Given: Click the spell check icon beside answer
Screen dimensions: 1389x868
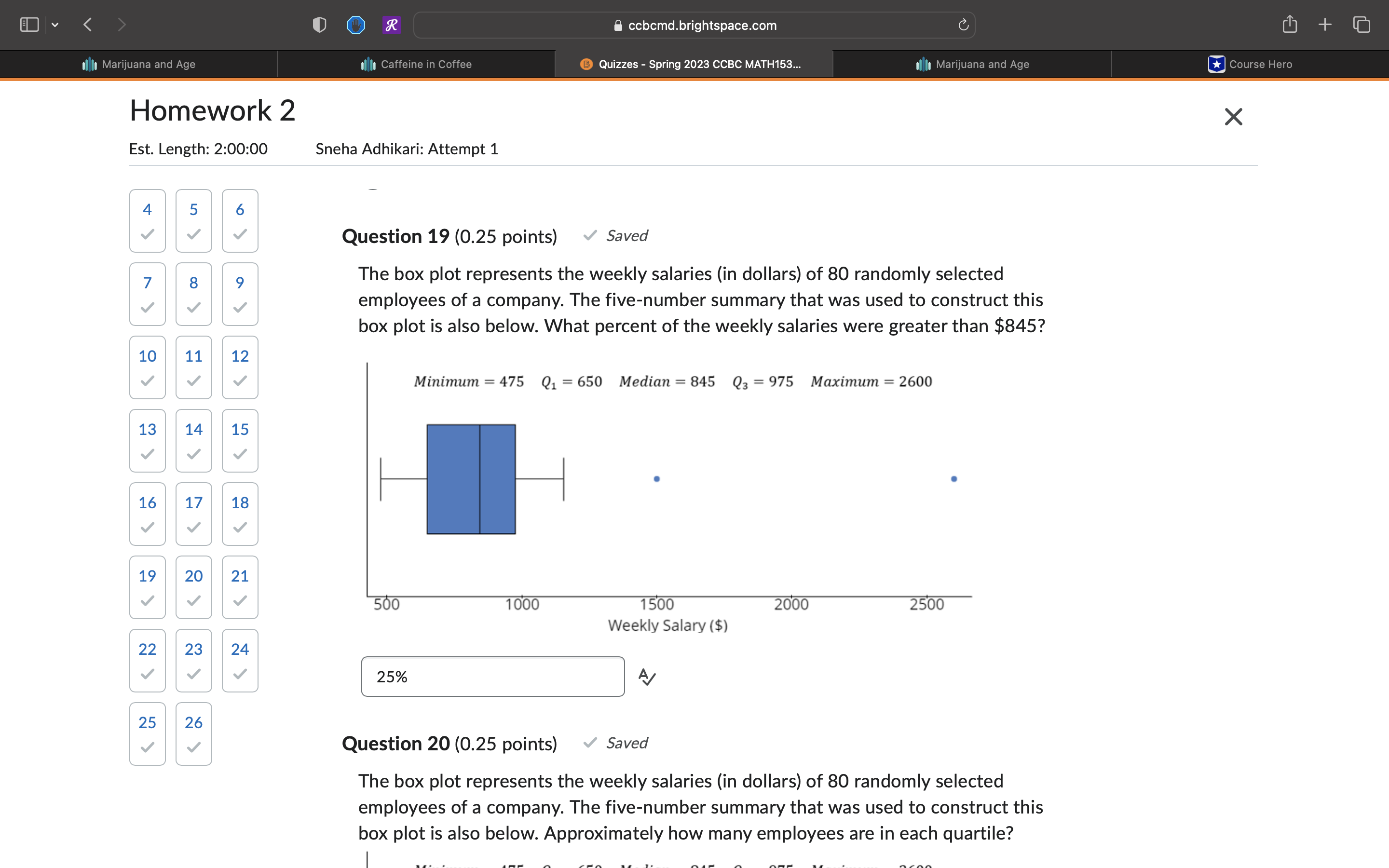Looking at the screenshot, I should (x=647, y=677).
